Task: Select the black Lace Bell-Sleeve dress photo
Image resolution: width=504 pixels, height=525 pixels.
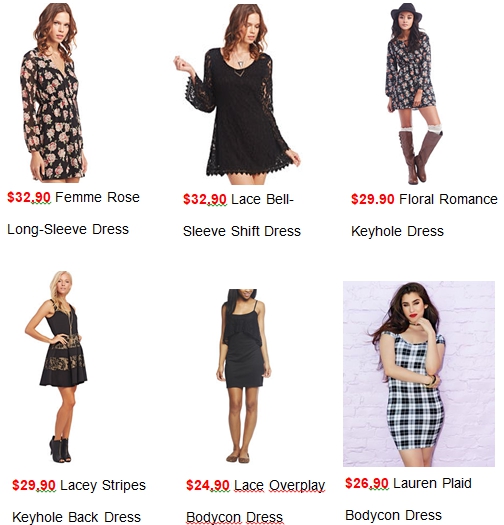Action: [237, 94]
